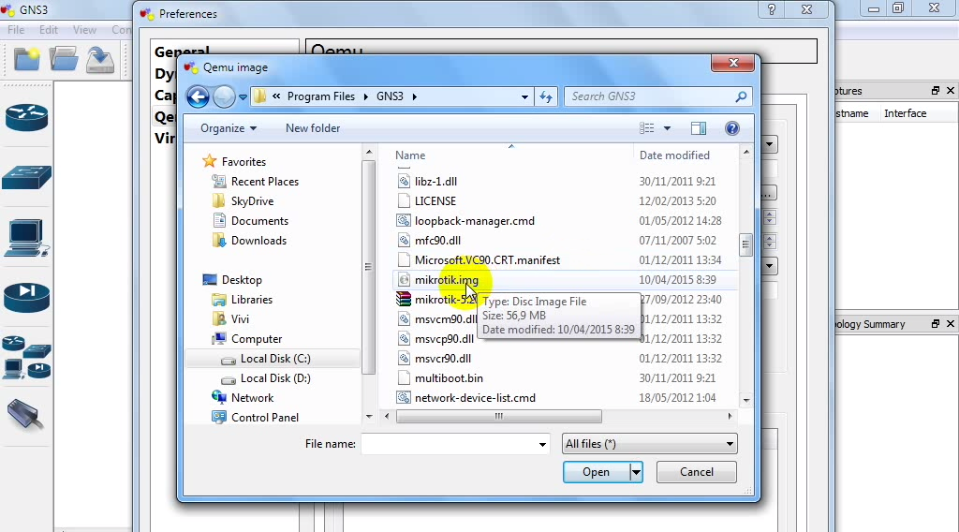Select the LICENSE file
The width and height of the screenshot is (959, 532).
point(435,201)
